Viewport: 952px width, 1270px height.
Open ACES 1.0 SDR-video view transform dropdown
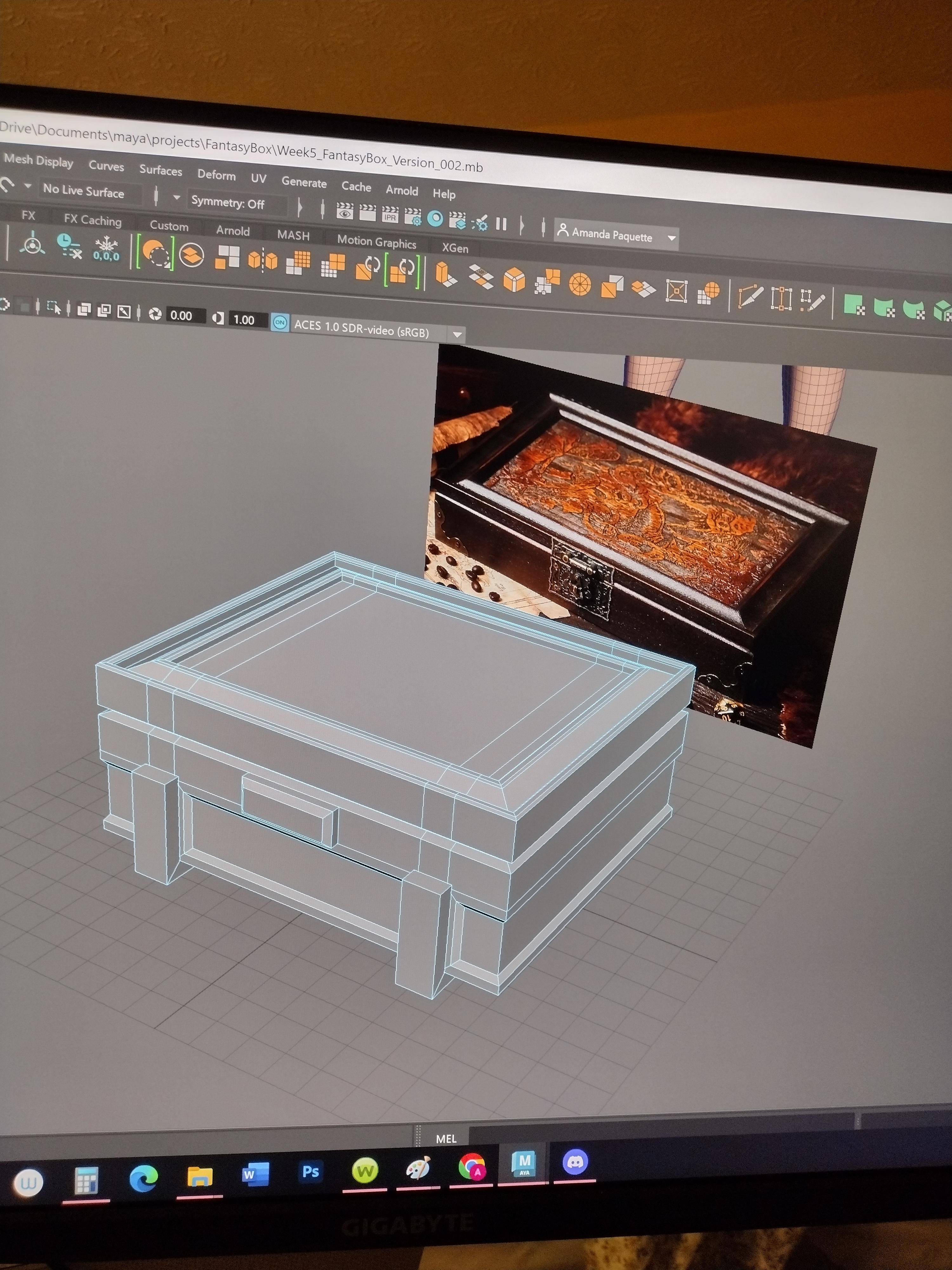tap(457, 334)
